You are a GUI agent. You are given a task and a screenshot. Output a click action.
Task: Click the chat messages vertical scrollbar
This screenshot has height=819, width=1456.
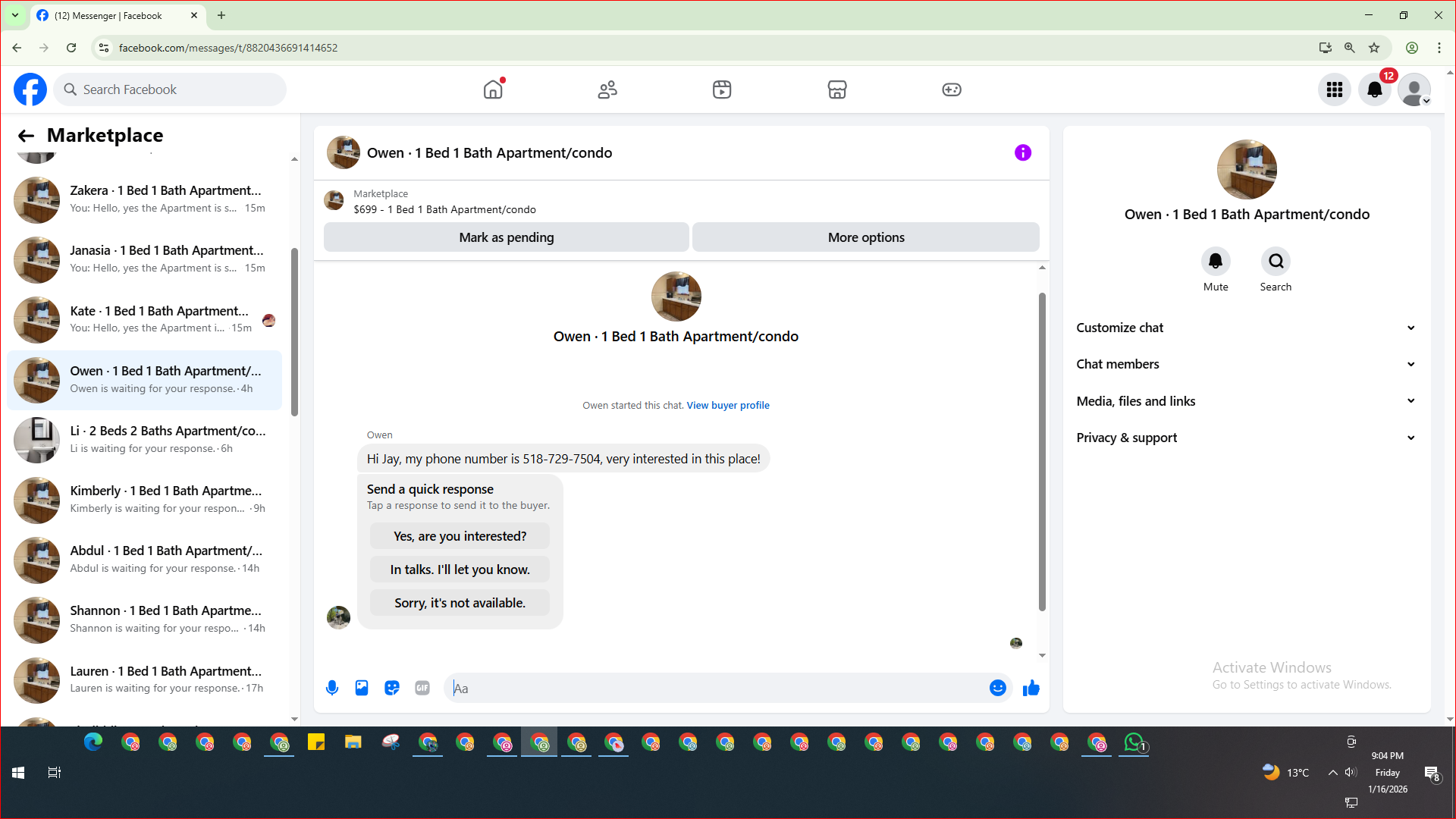pyautogui.click(x=1042, y=451)
